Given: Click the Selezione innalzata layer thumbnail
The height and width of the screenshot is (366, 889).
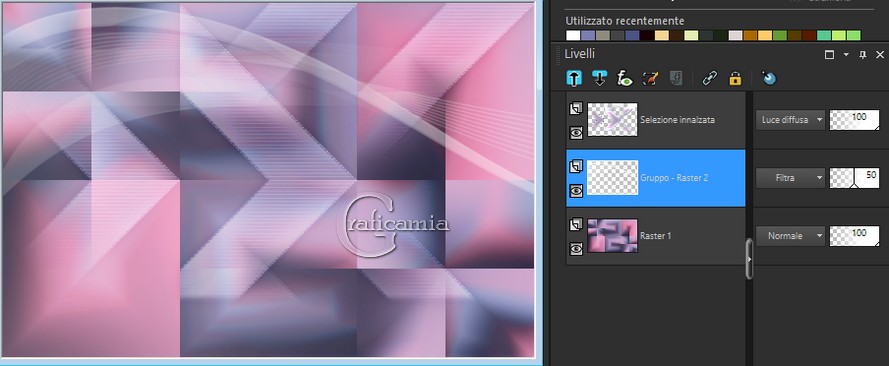Looking at the screenshot, I should pyautogui.click(x=612, y=120).
